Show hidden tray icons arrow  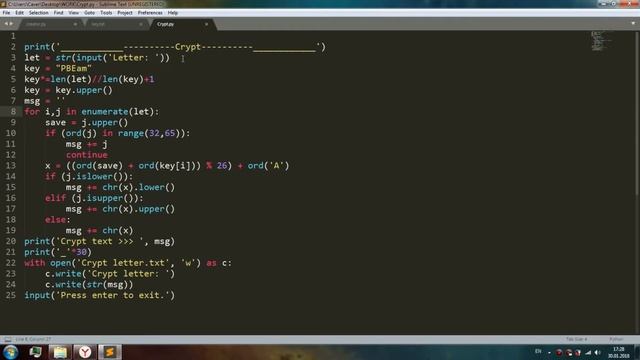tap(549, 352)
